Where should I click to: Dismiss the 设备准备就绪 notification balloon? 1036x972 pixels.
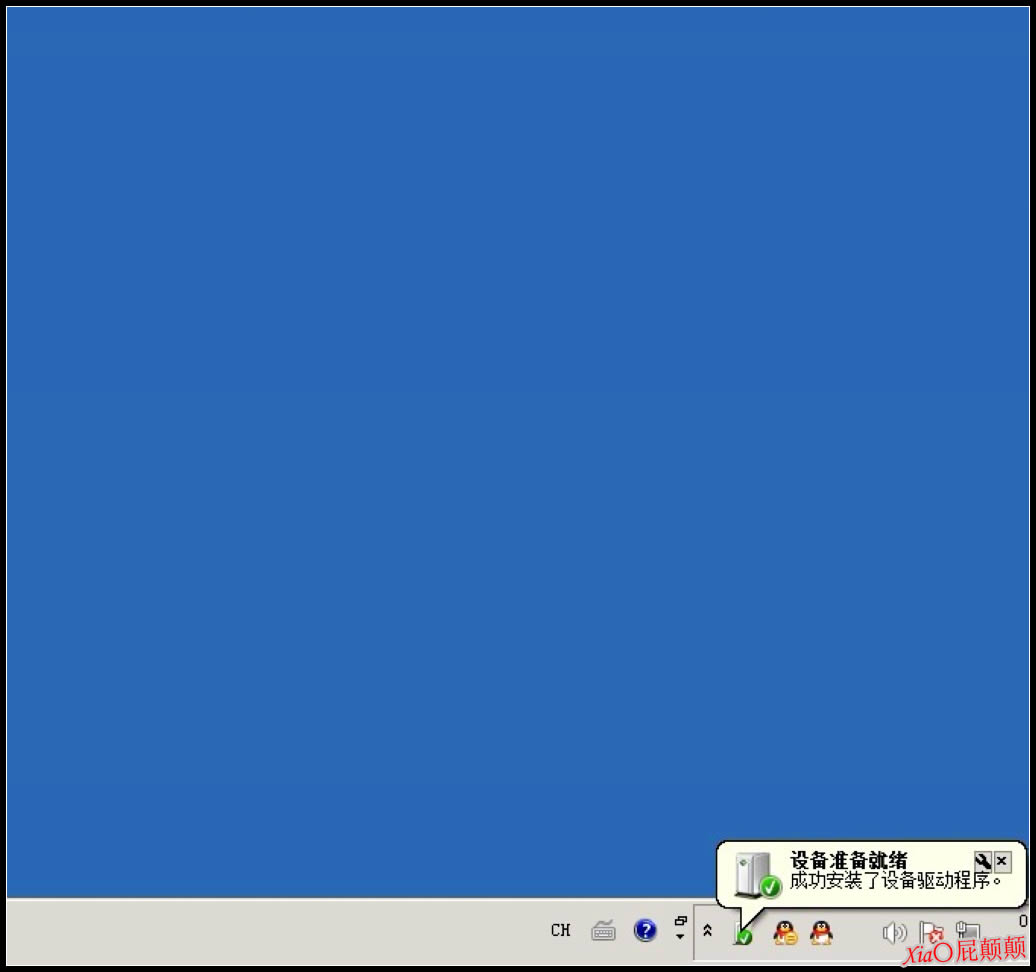(1002, 861)
